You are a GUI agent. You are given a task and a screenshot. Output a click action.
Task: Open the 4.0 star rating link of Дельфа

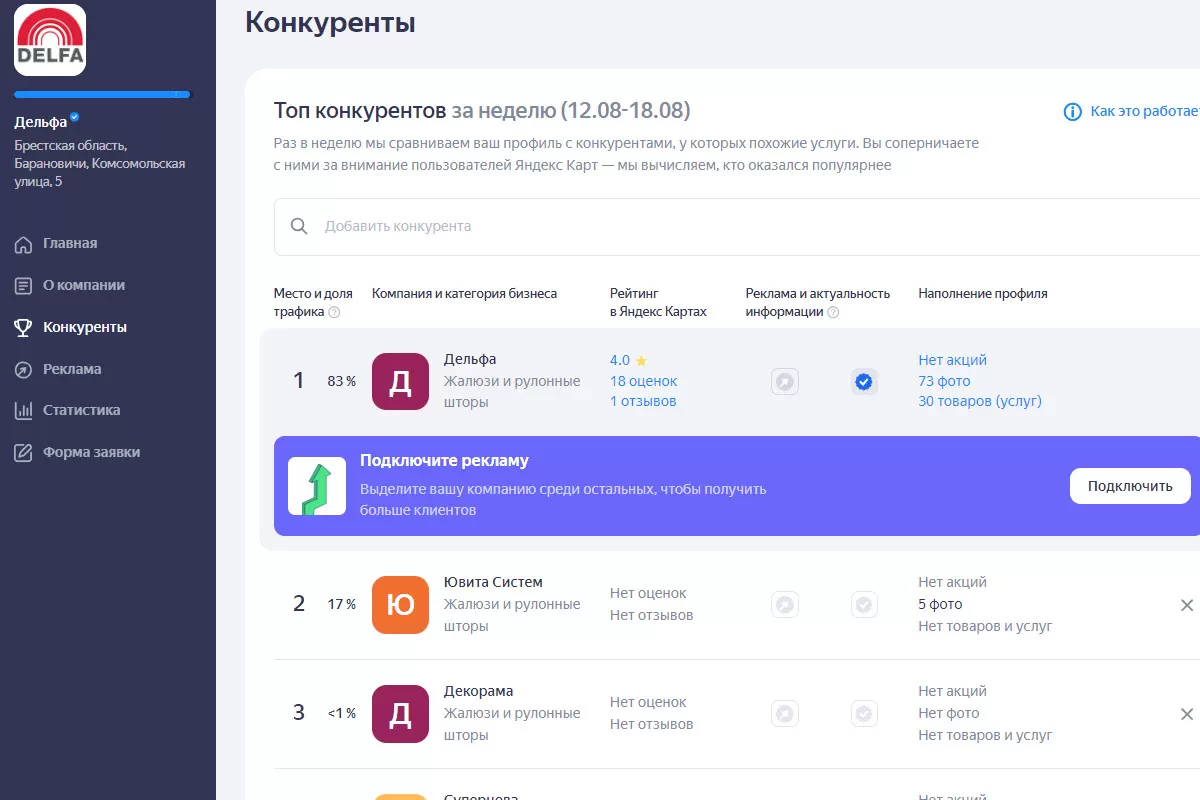tap(629, 360)
